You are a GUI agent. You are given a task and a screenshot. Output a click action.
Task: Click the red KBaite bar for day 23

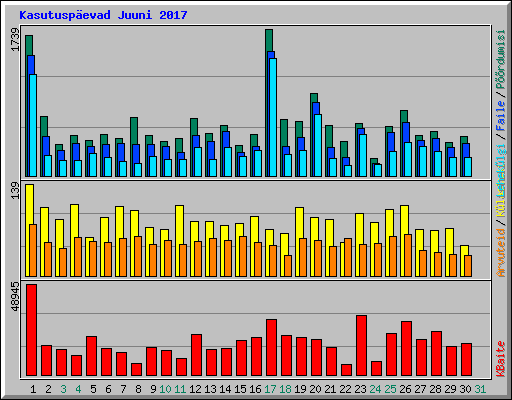click(x=362, y=346)
